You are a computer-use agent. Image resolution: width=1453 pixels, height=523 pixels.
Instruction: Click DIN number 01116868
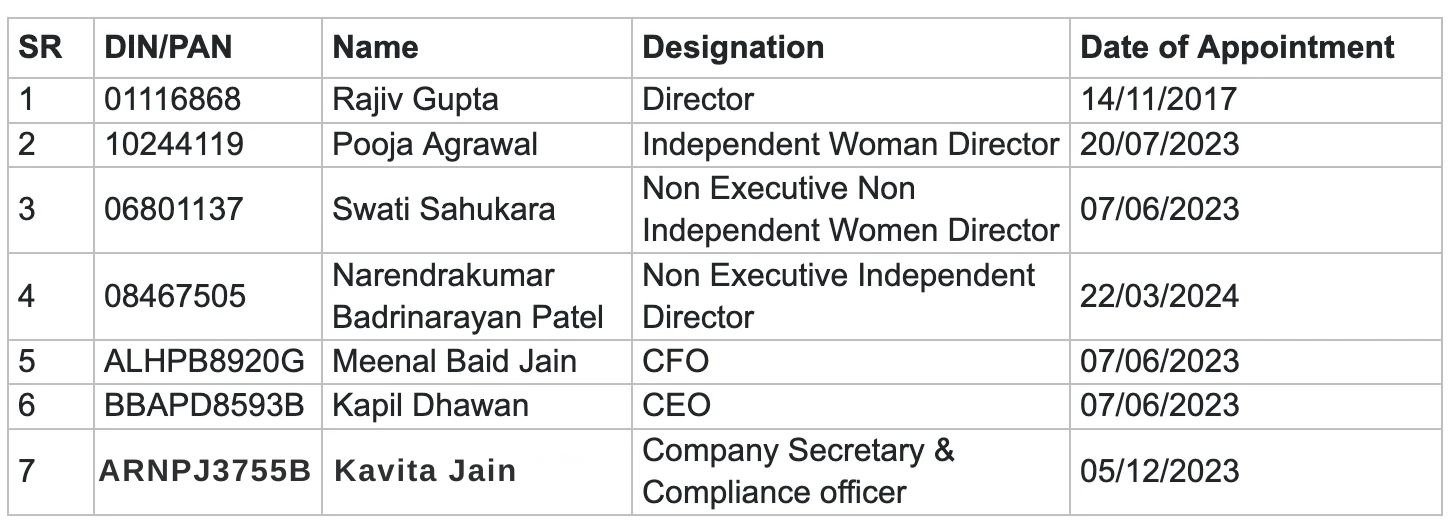coord(173,100)
